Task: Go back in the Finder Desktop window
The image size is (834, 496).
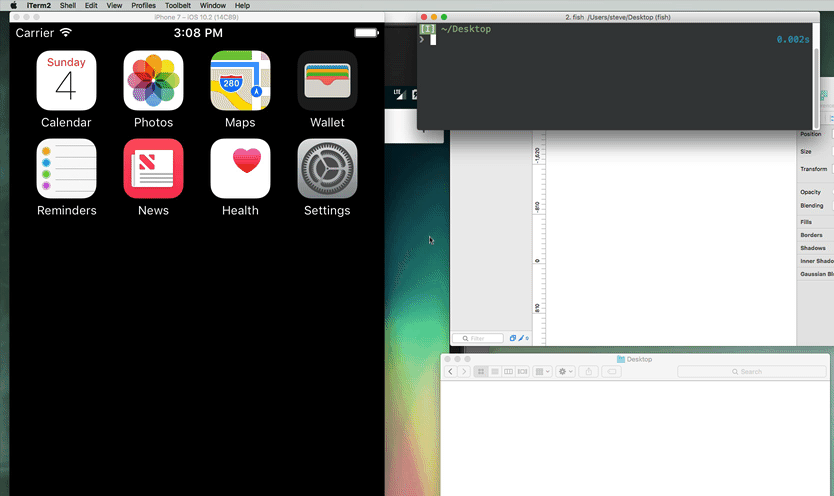Action: [451, 372]
